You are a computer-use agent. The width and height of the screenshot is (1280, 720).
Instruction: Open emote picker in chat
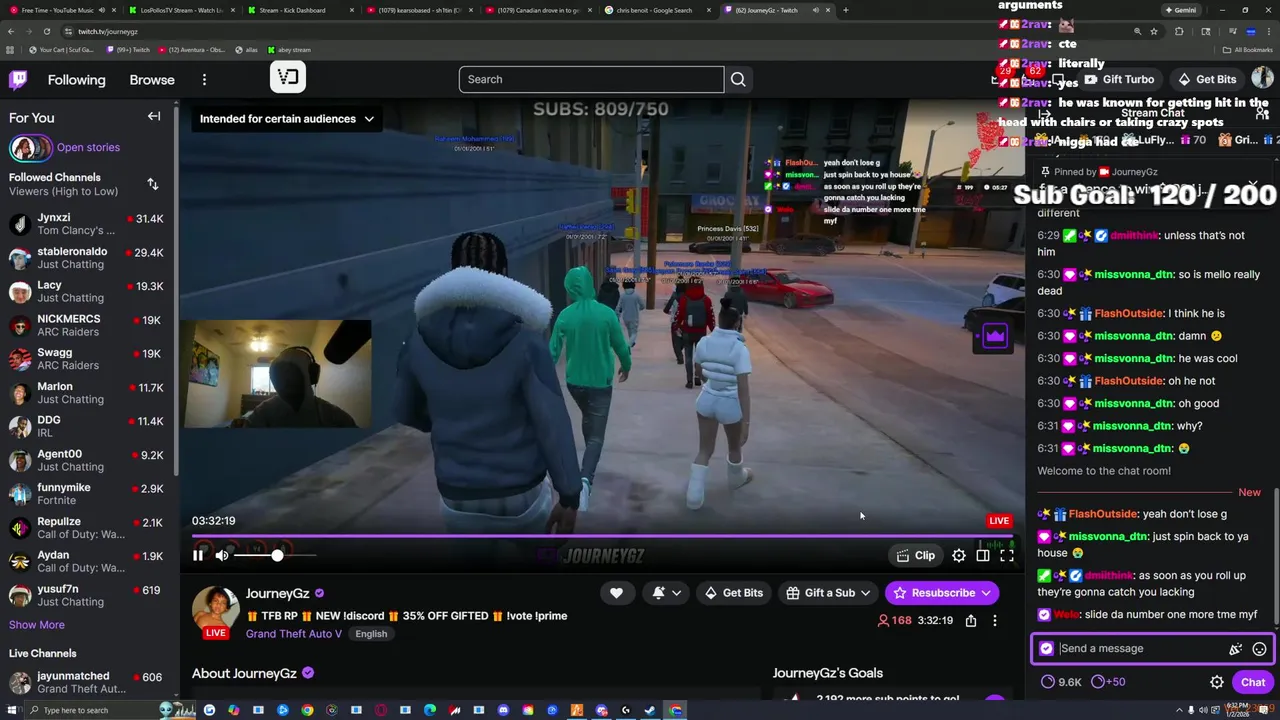coord(1259,649)
